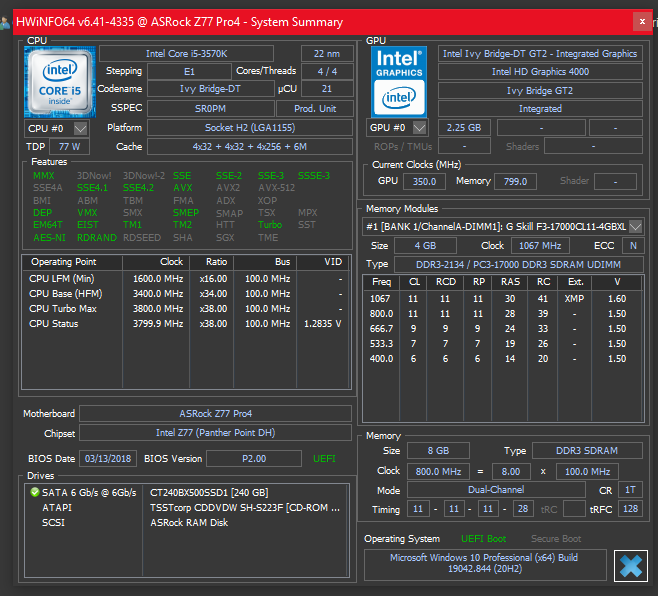This screenshot has height=596, width=658.
Task: Click the GPU memory value 2.25 GB
Action: pos(464,128)
